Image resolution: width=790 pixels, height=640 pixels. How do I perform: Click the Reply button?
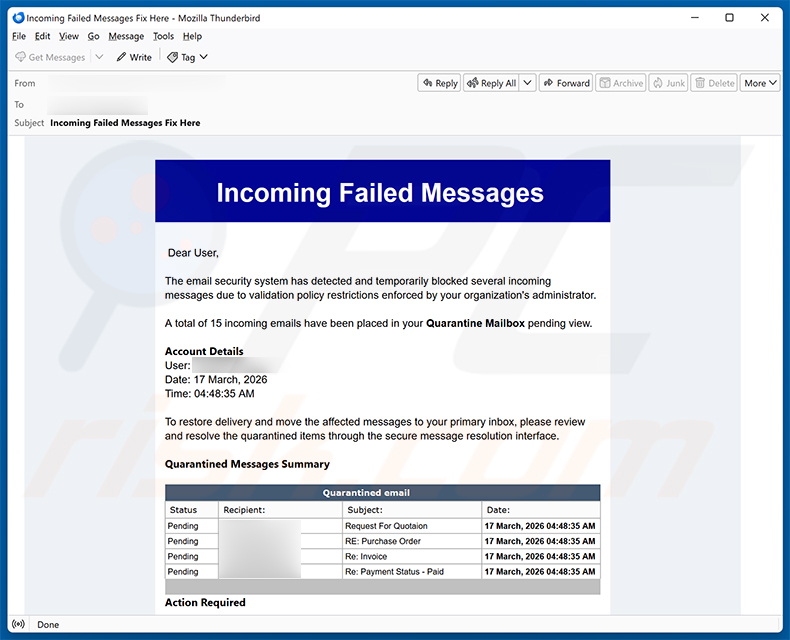click(439, 83)
